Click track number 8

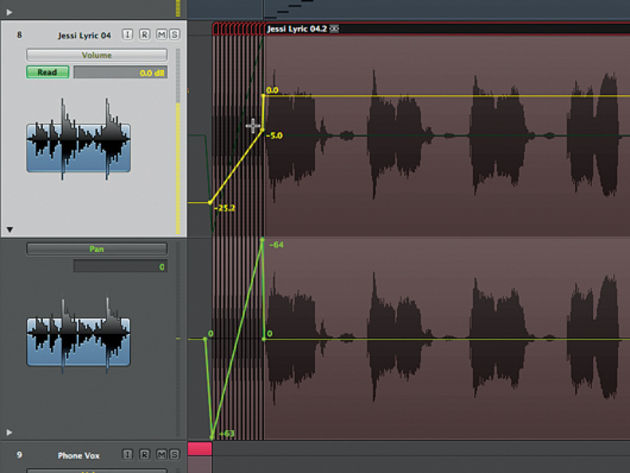pyautogui.click(x=19, y=35)
